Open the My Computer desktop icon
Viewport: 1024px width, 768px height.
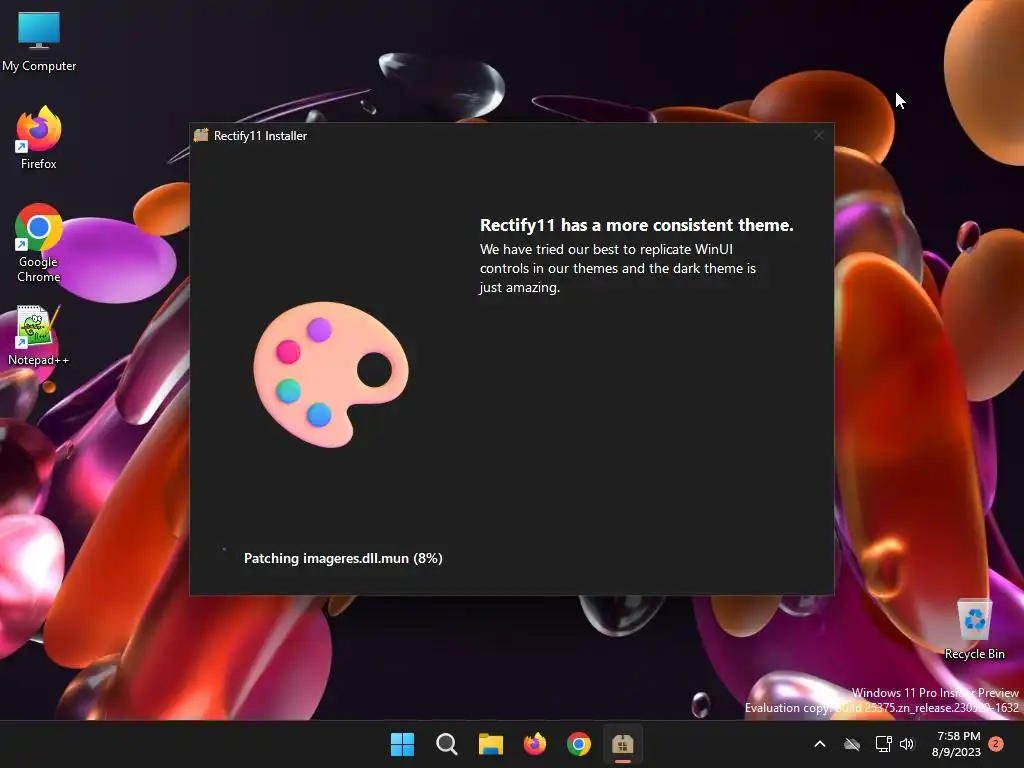39,40
